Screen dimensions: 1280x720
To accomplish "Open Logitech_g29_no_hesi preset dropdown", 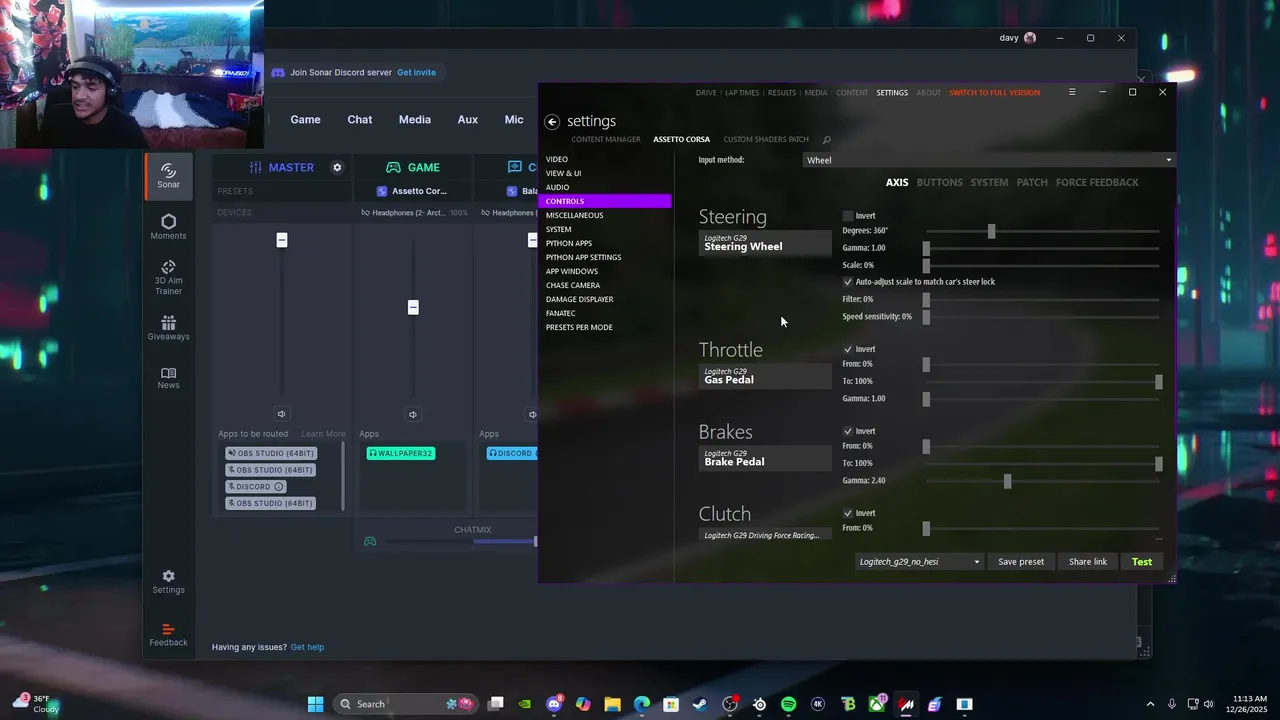I will (919, 562).
